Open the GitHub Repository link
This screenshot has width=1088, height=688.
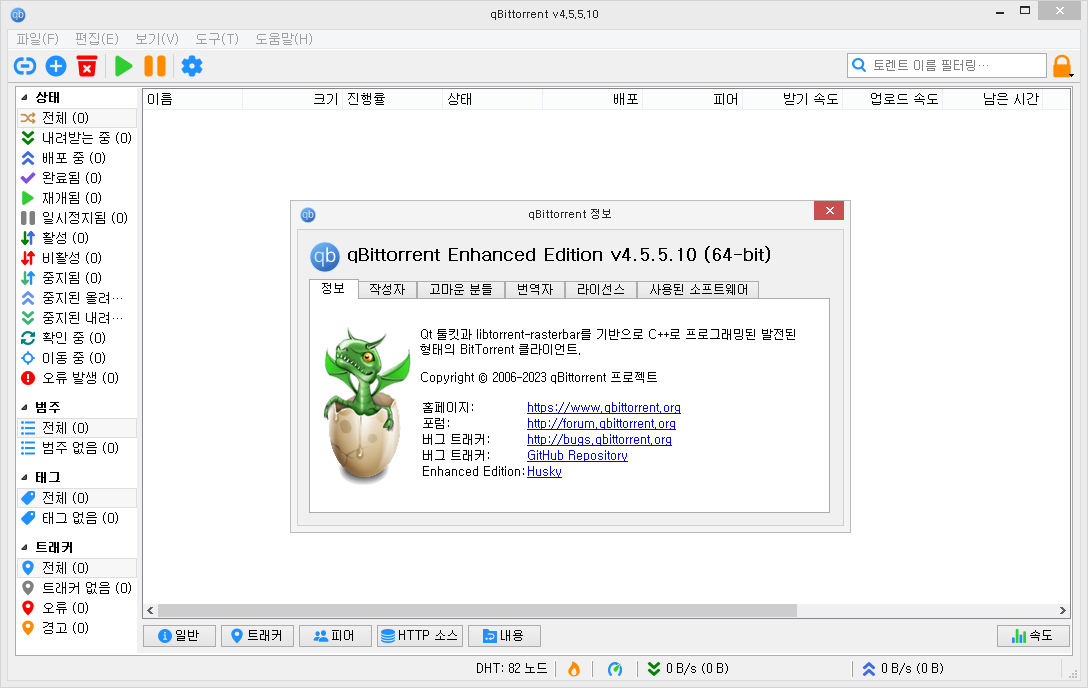(x=577, y=456)
